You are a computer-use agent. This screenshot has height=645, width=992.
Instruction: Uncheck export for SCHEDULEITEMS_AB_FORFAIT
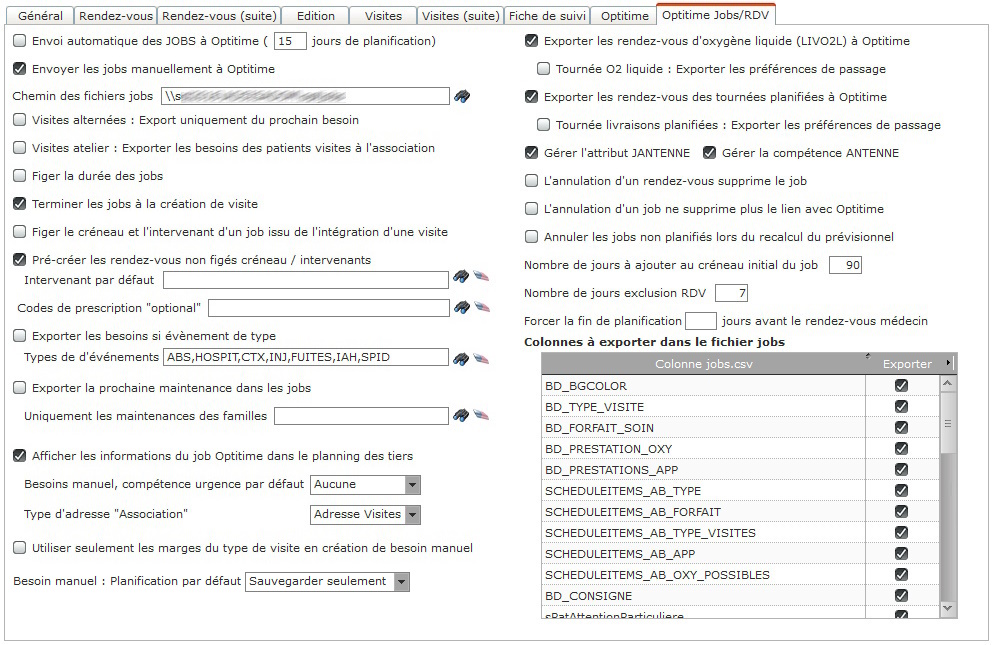(902, 511)
